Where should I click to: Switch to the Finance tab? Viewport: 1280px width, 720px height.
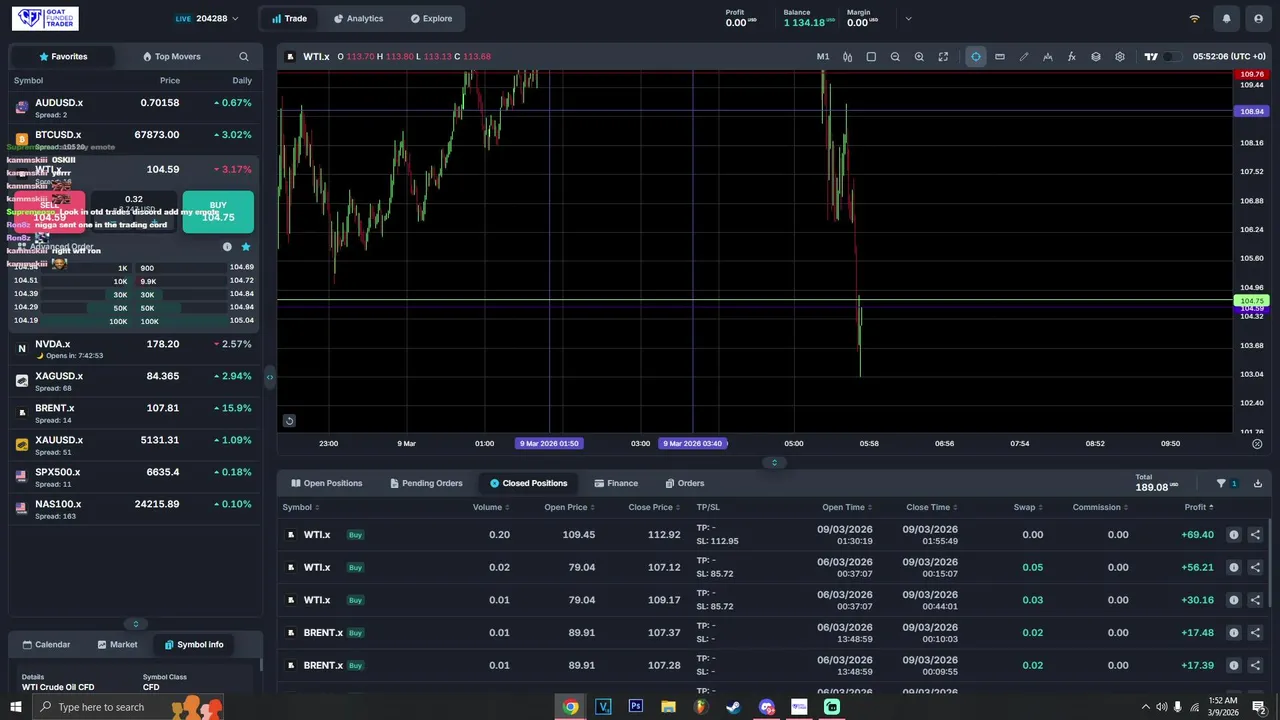[616, 483]
